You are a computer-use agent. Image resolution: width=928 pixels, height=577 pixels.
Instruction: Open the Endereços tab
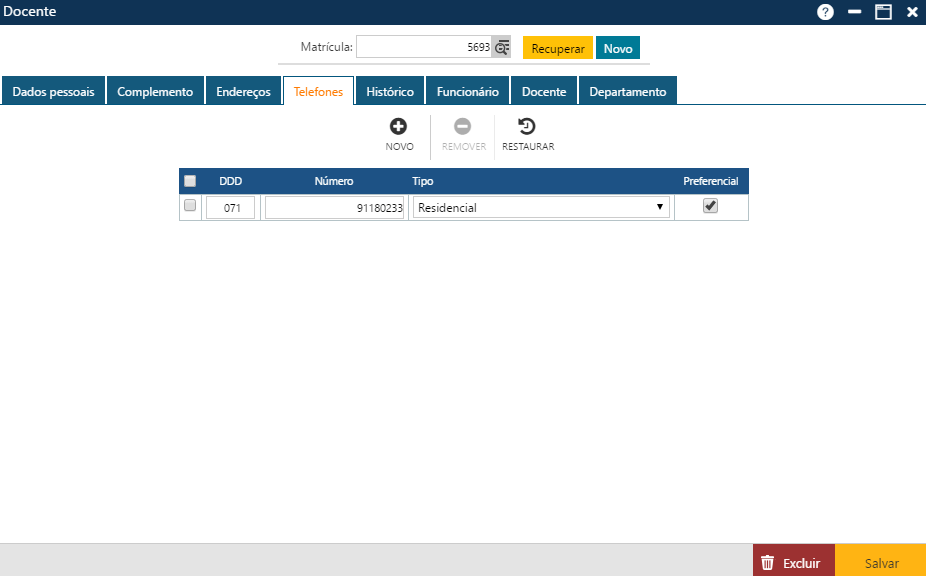244,92
